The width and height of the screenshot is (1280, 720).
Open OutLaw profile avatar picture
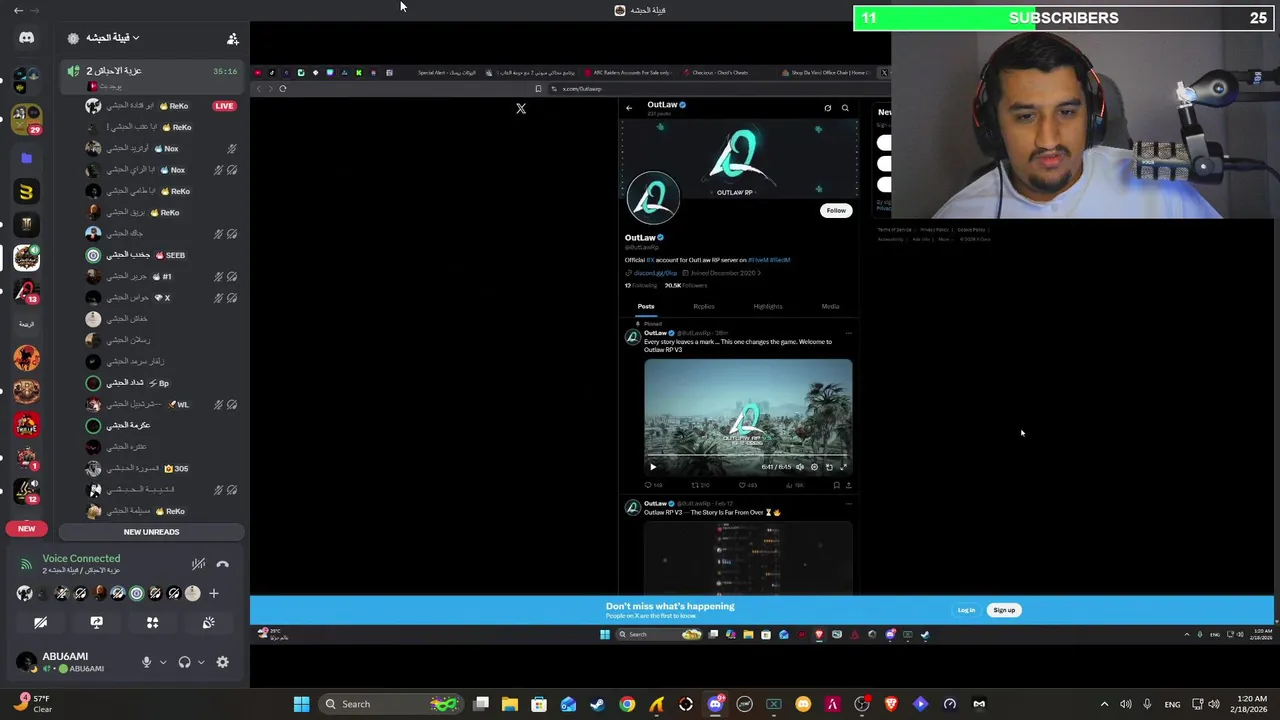(653, 198)
